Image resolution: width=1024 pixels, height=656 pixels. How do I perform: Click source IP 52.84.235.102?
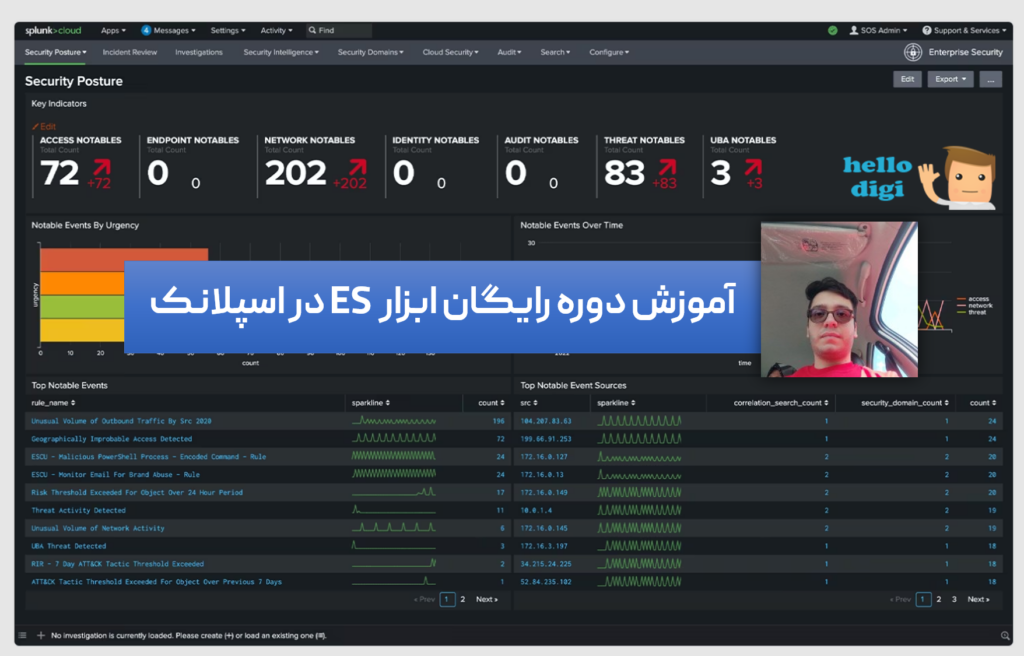coord(546,582)
